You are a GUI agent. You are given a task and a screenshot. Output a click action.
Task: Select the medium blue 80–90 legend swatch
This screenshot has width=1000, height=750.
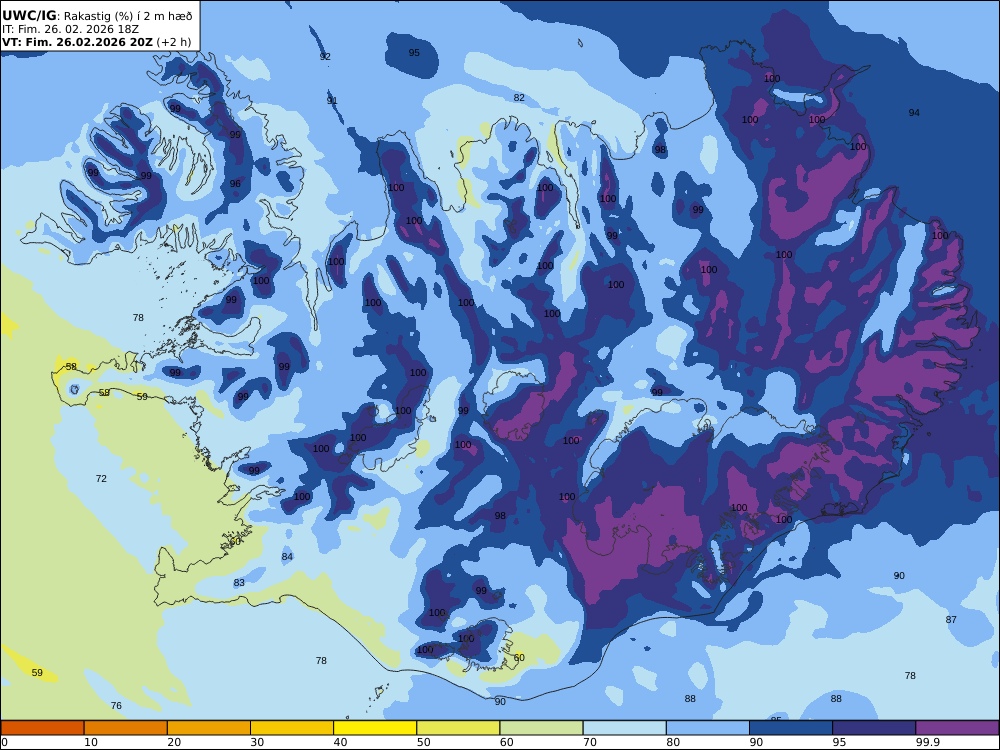(708, 728)
